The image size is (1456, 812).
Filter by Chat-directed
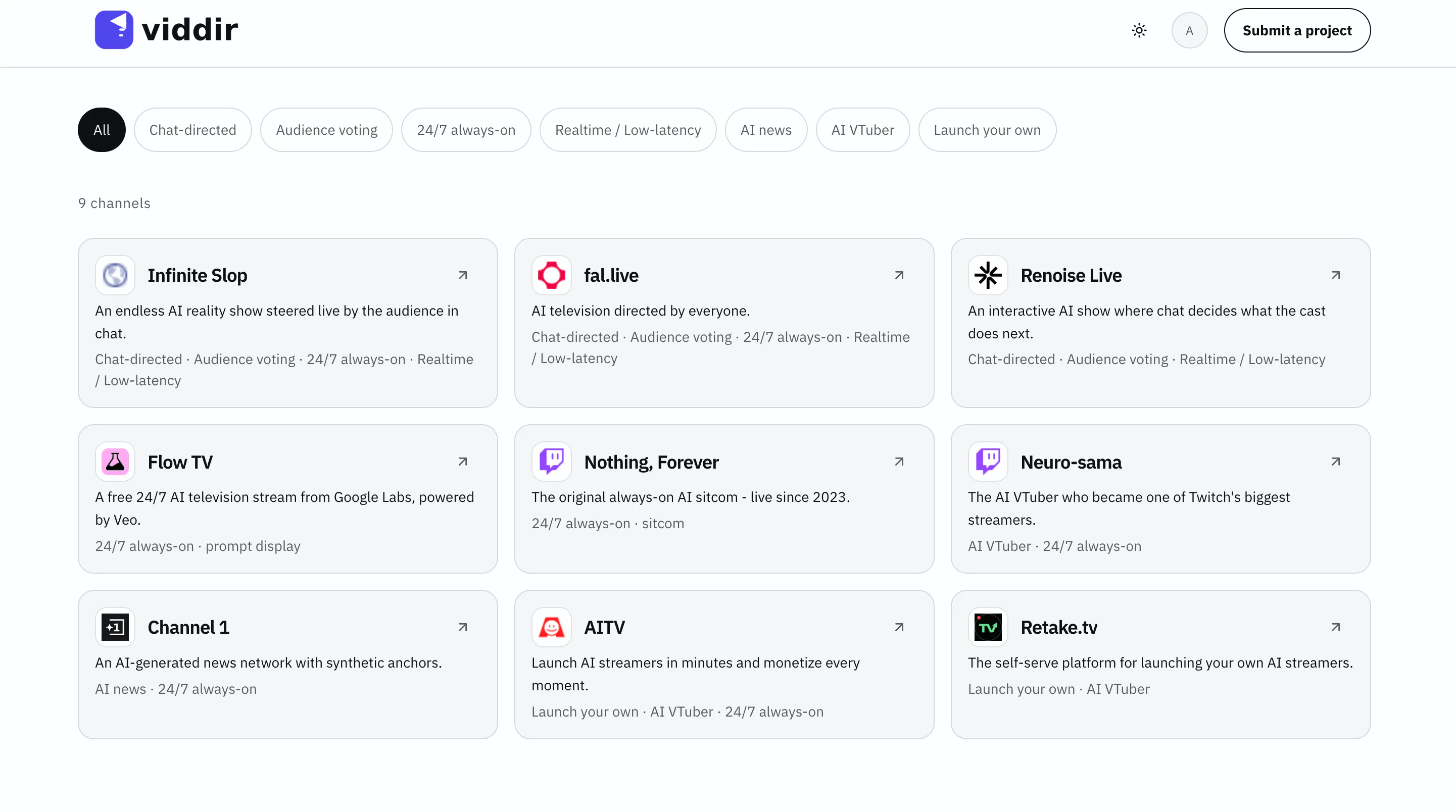tap(193, 130)
